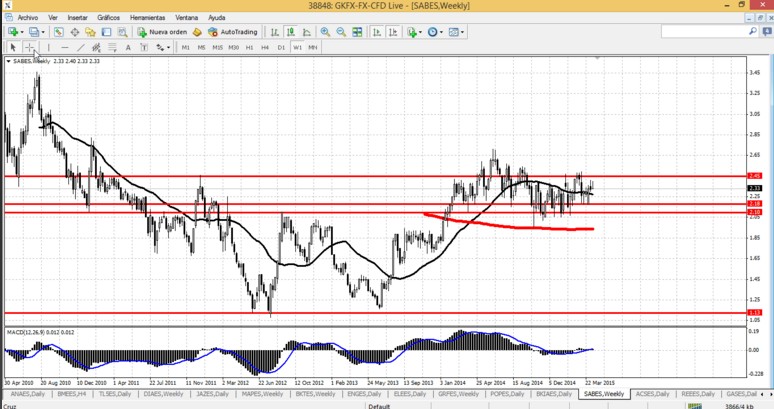This screenshot has width=774, height=409.
Task: Click the SABES,Weekly chart title arrow
Action: tap(8, 61)
